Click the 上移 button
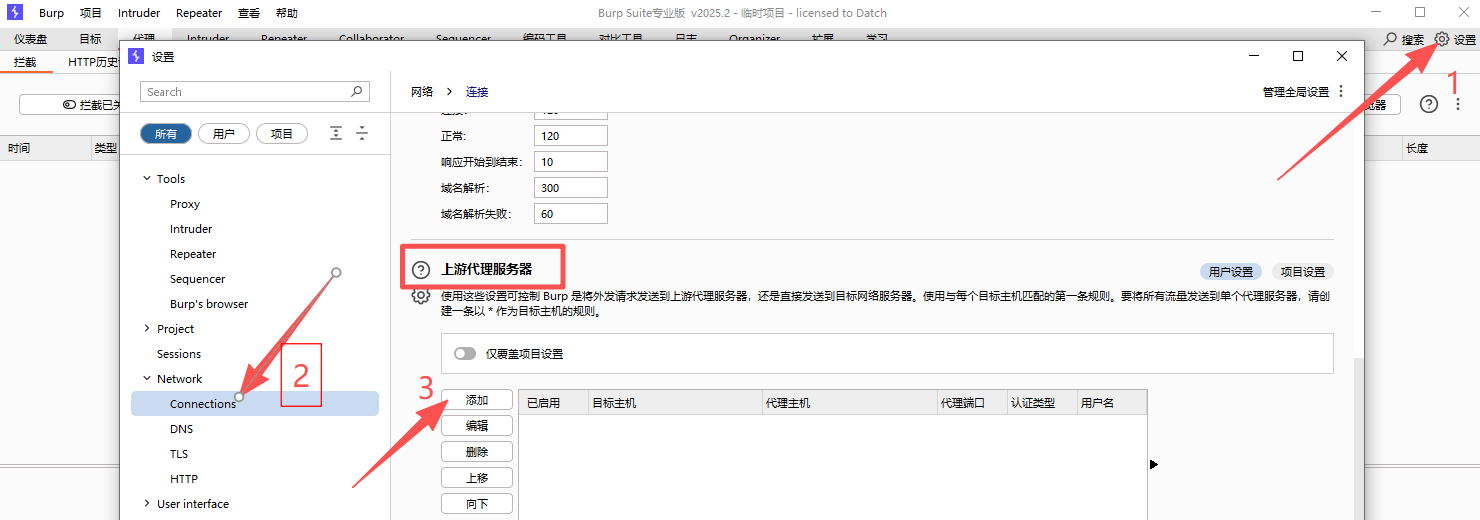Viewport: 1480px width, 520px height. click(477, 478)
